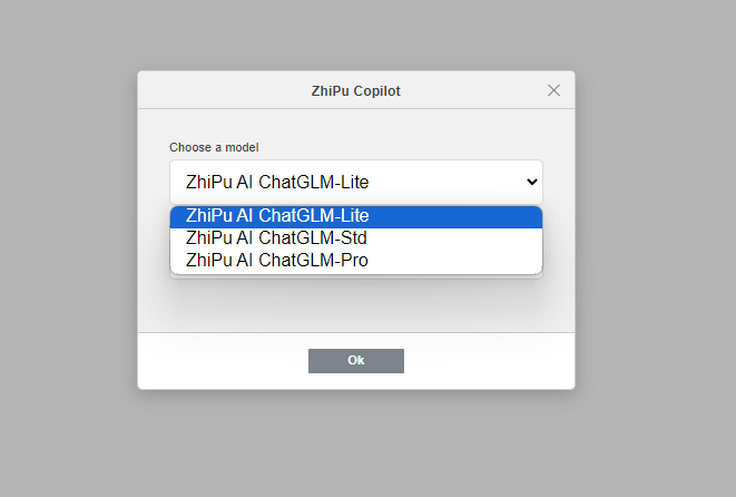Collapse the open model list via arrow
The width and height of the screenshot is (736, 497).
click(532, 182)
